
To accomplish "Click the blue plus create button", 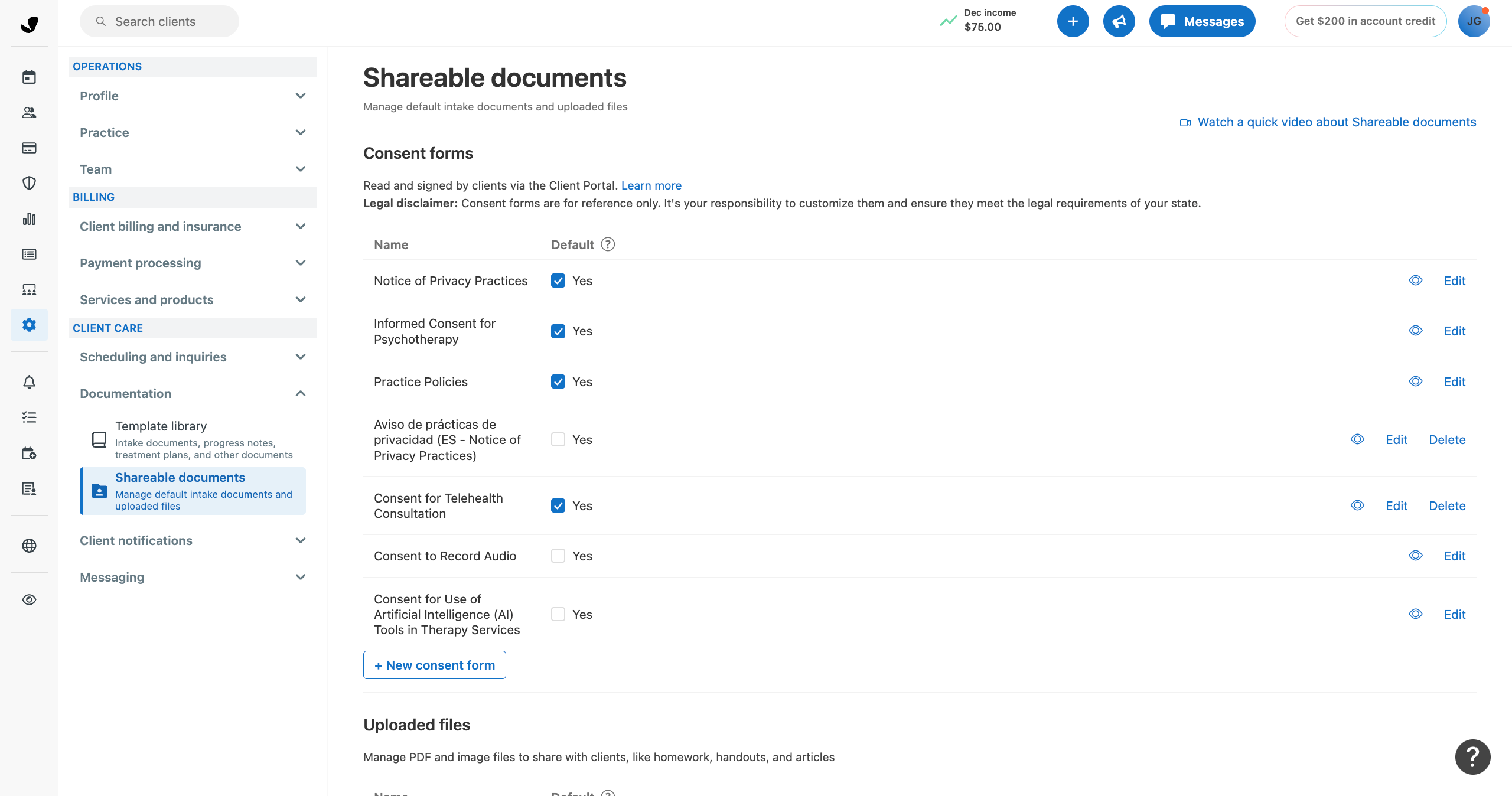I will coord(1073,21).
